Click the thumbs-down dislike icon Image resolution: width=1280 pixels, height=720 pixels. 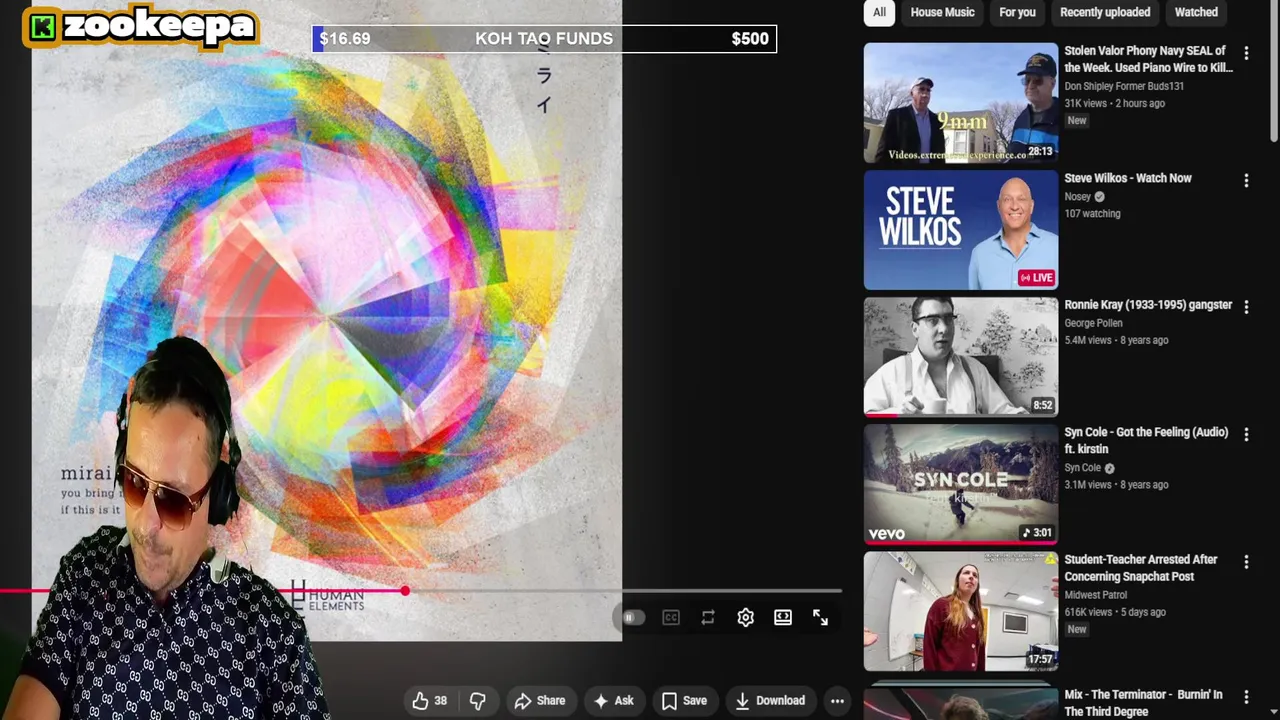tap(478, 701)
